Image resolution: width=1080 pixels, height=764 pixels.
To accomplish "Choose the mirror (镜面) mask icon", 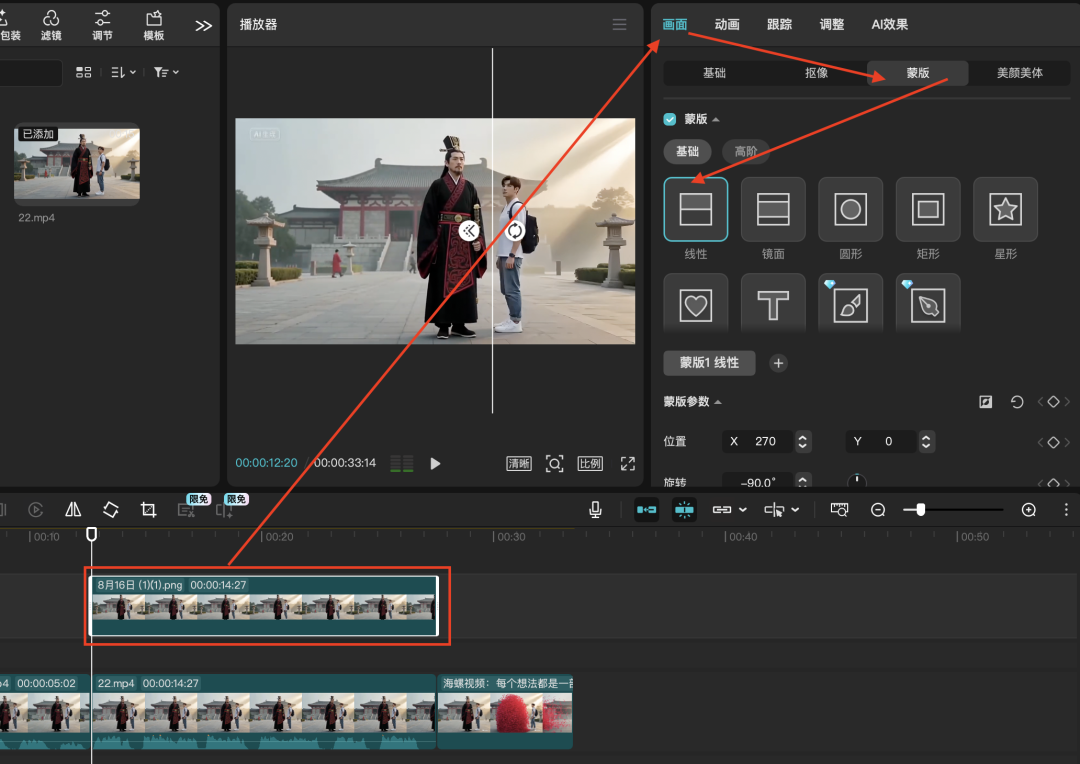I will click(x=773, y=209).
